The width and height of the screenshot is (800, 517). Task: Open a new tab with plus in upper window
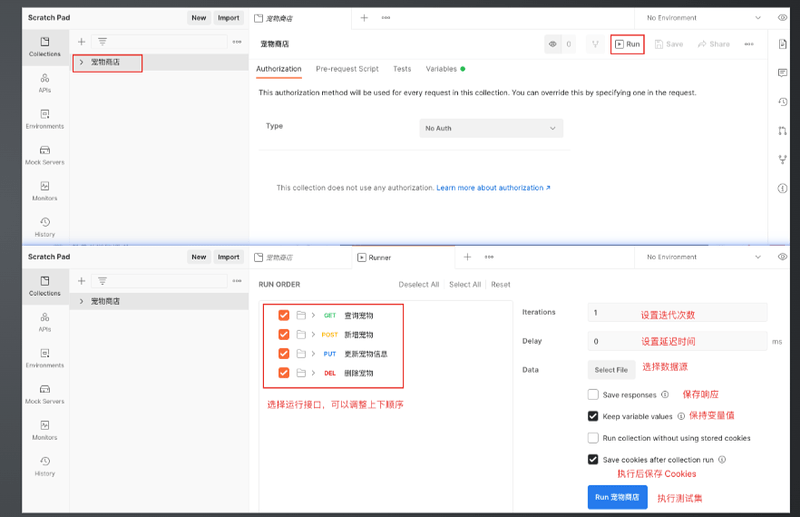click(x=364, y=18)
